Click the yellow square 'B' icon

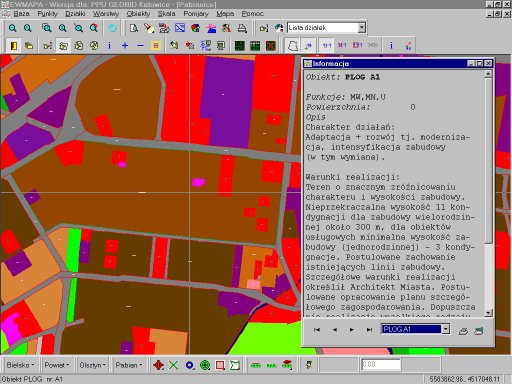(x=156, y=45)
